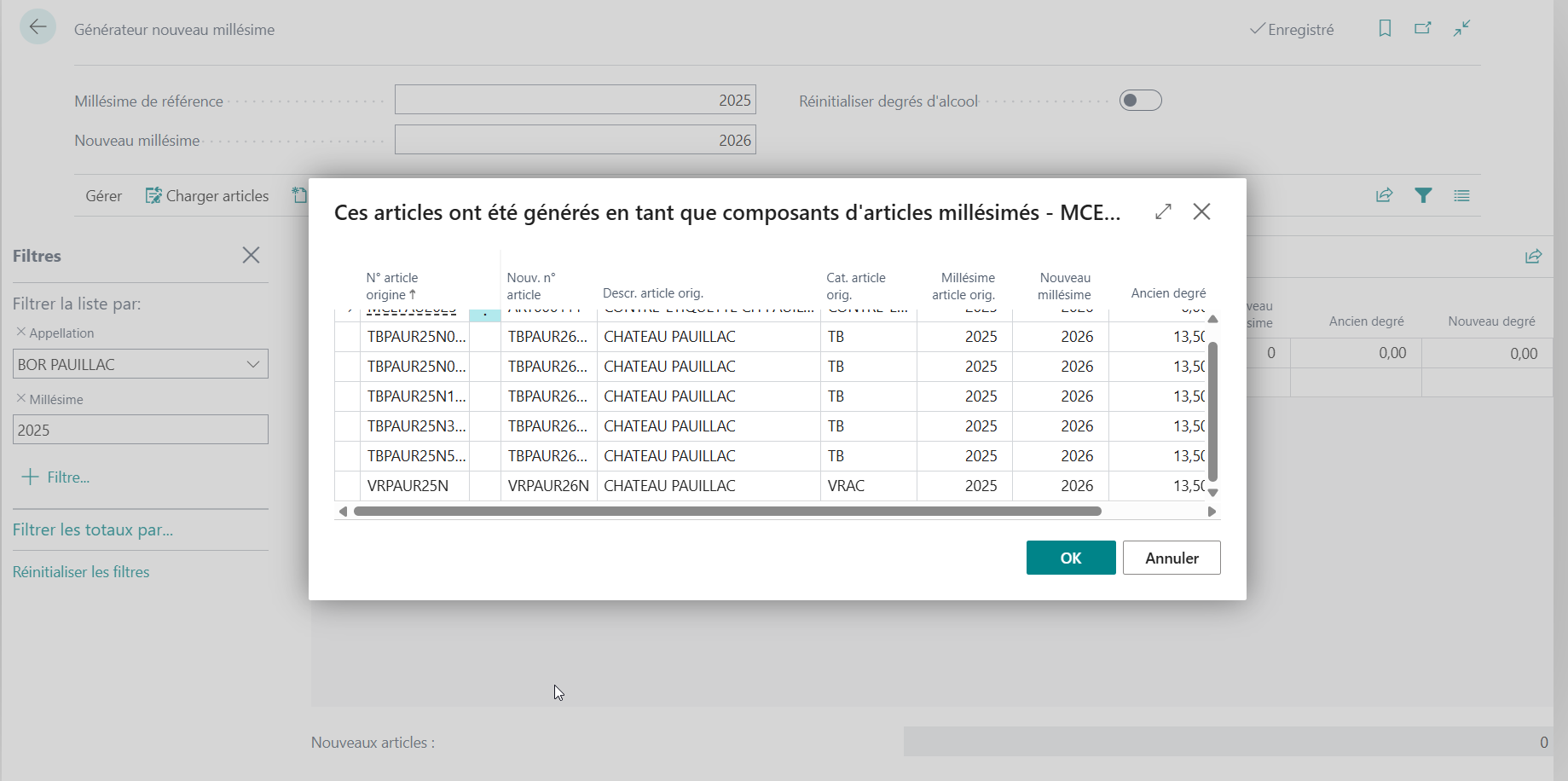The width and height of the screenshot is (1568, 781).
Task: Click Réinitialiser les filtres link
Action: (81, 572)
